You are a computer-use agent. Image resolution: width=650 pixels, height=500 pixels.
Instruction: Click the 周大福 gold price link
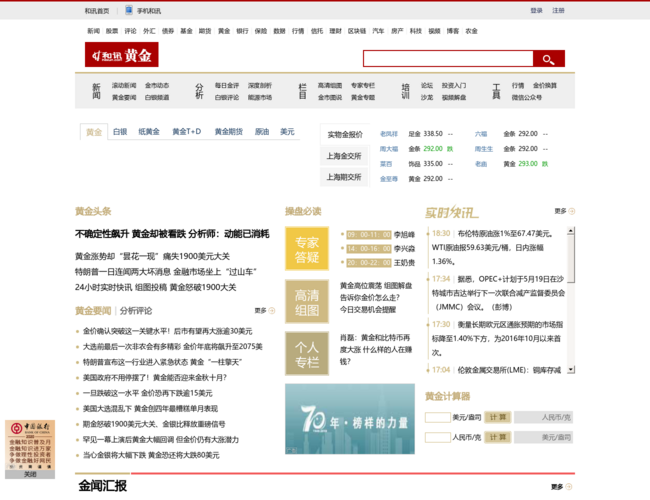[x=389, y=149]
